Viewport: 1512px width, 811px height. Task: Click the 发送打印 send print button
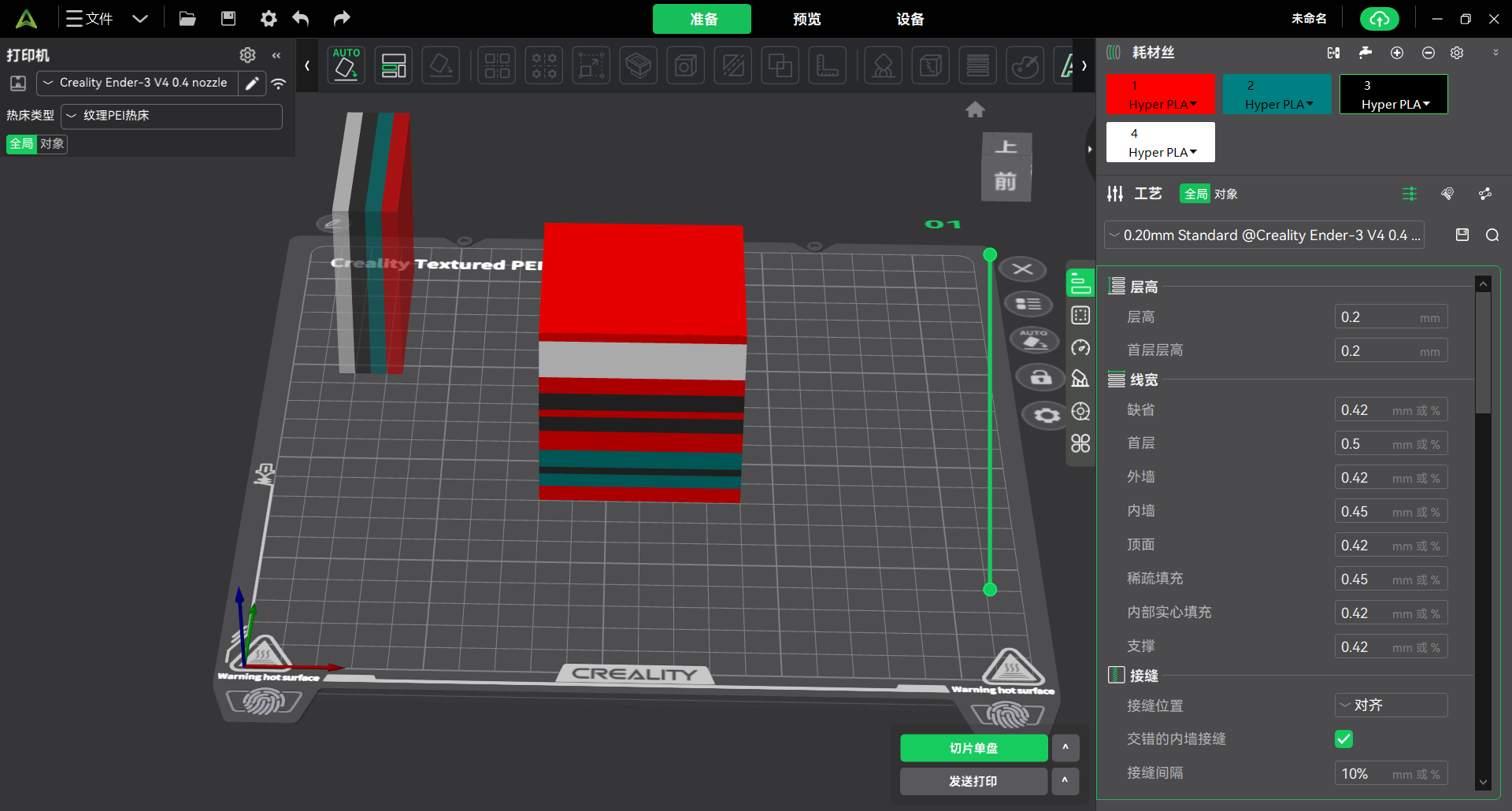pos(973,781)
